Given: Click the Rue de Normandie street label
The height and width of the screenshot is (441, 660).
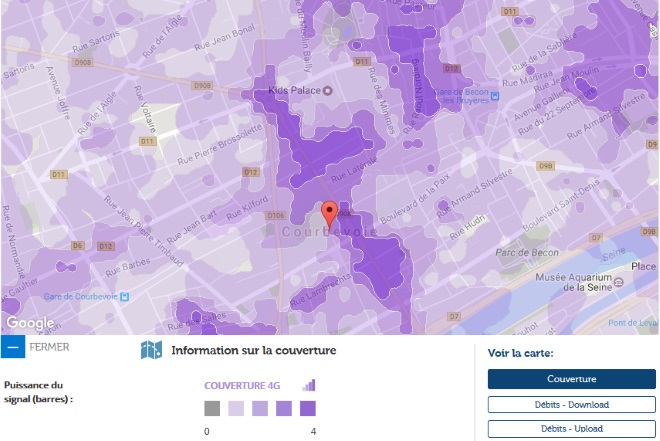Looking at the screenshot, I should coord(12,242).
